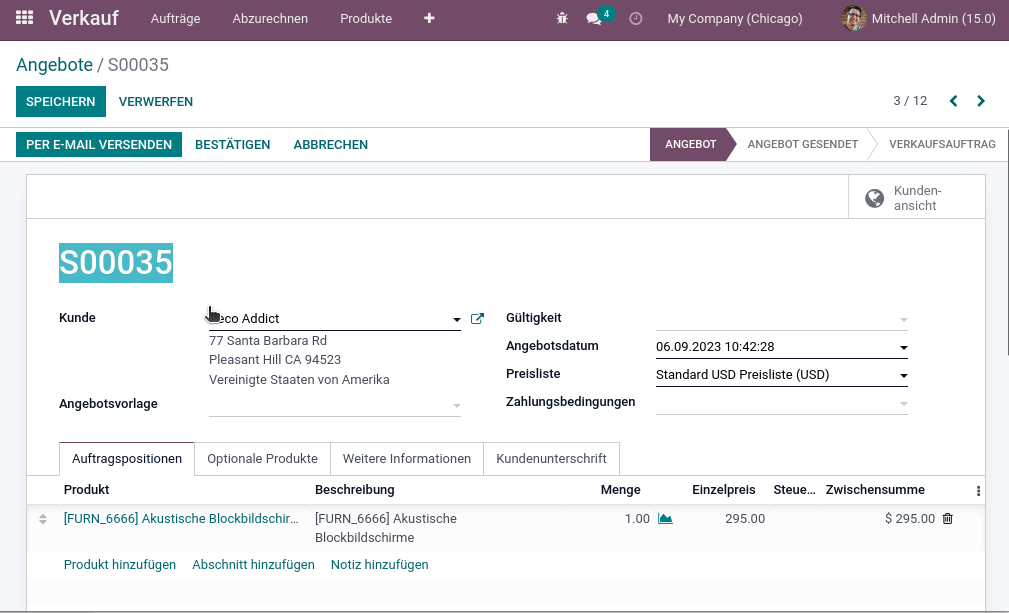This screenshot has width=1009, height=613.
Task: Click Produkt hinzufügen link
Action: pyautogui.click(x=120, y=565)
